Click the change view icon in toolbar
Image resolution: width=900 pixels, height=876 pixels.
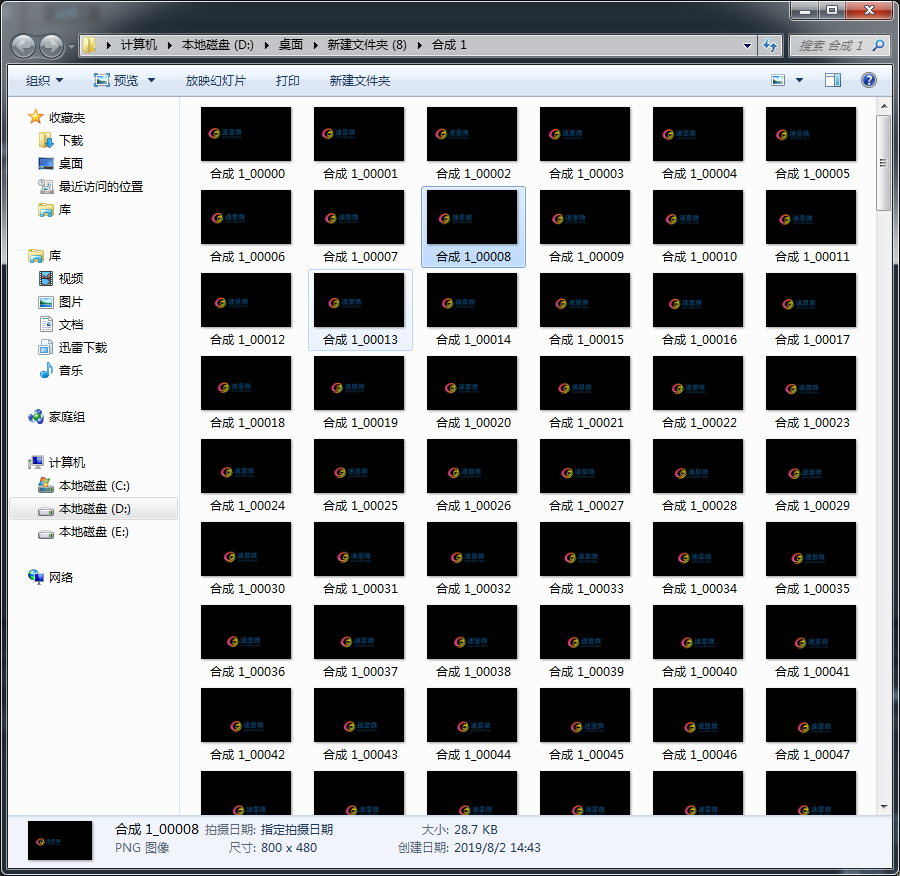coord(779,80)
